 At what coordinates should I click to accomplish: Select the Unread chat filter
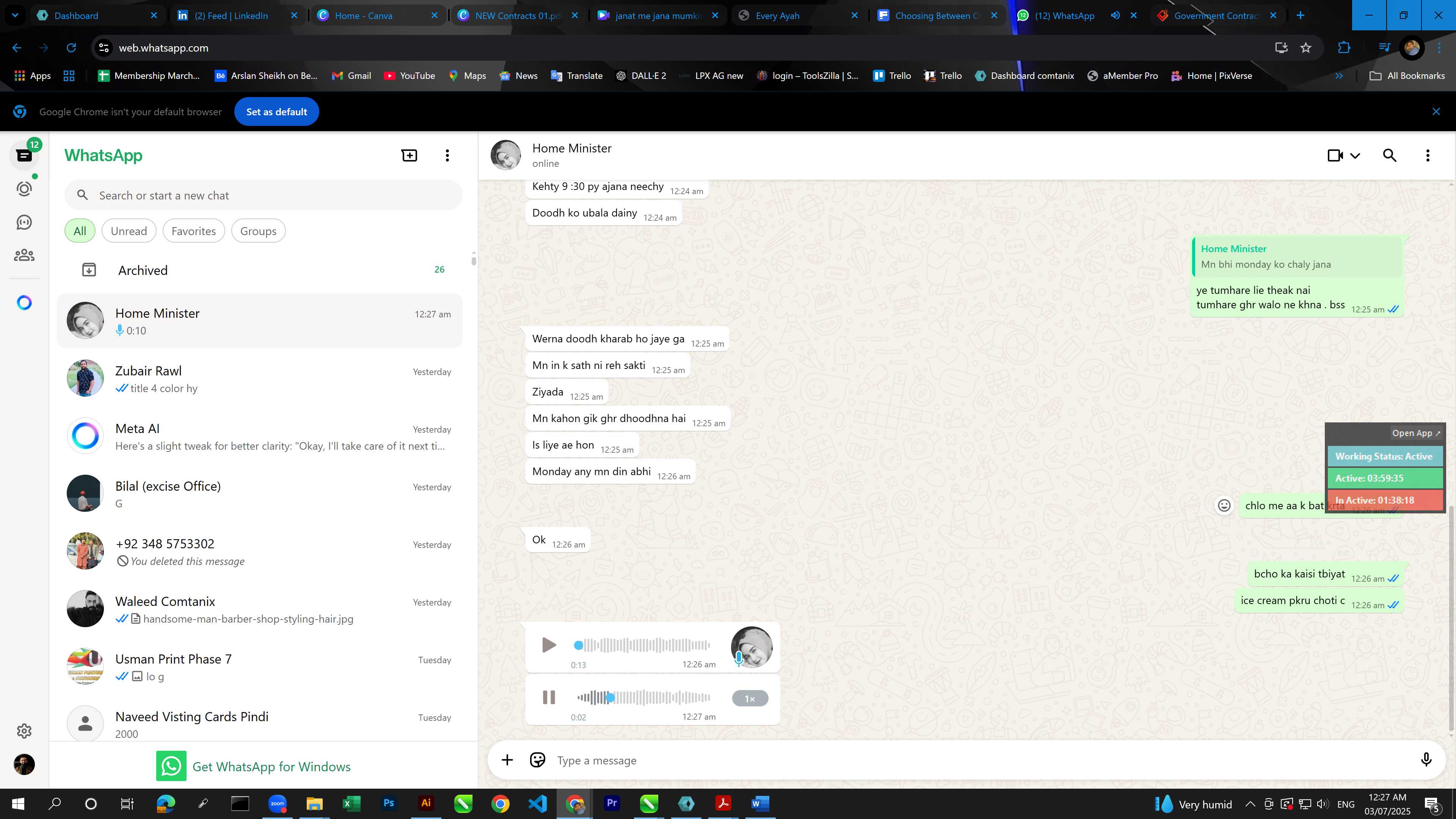pyautogui.click(x=129, y=231)
